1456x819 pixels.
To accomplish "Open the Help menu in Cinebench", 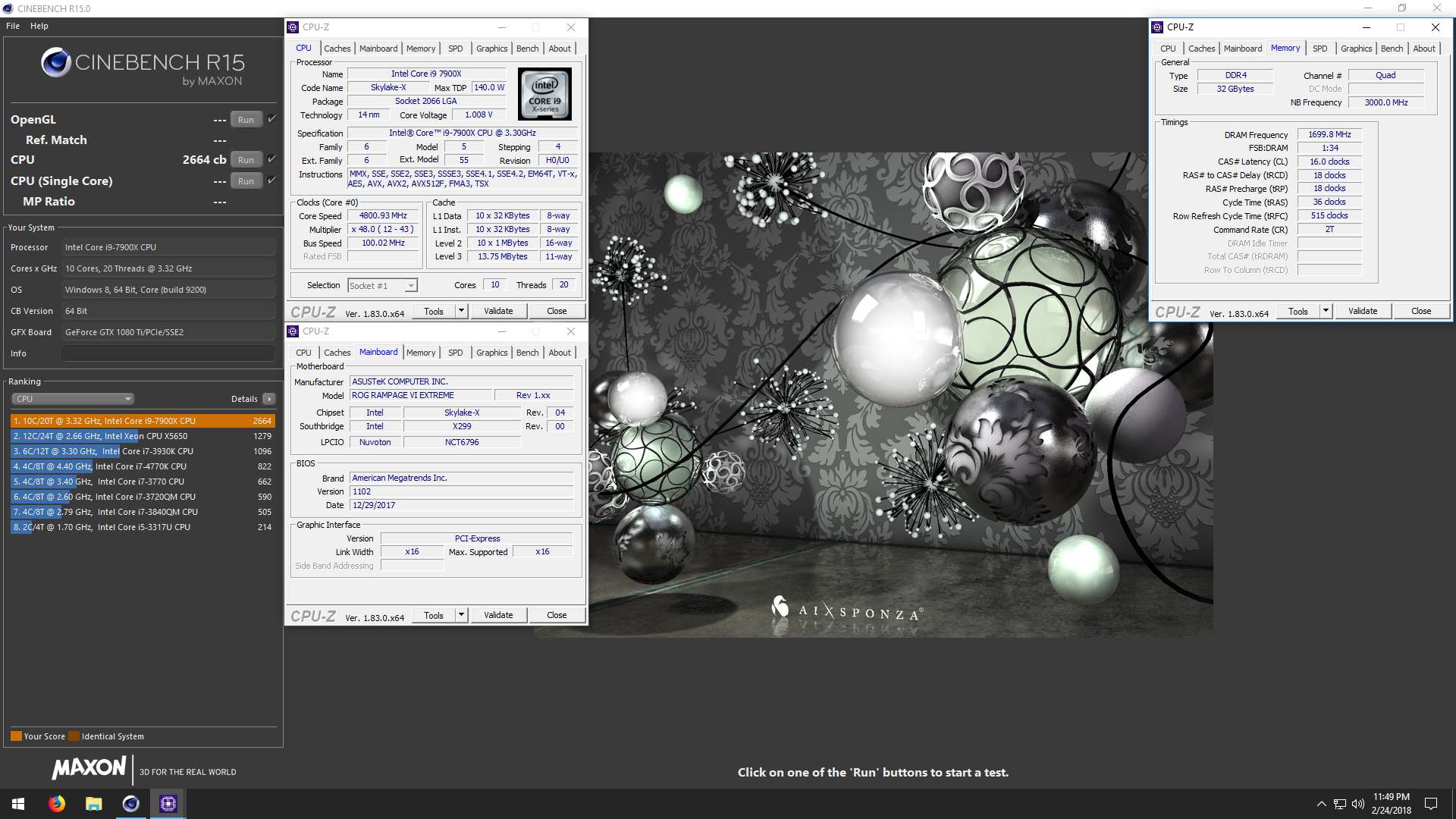I will pos(39,26).
